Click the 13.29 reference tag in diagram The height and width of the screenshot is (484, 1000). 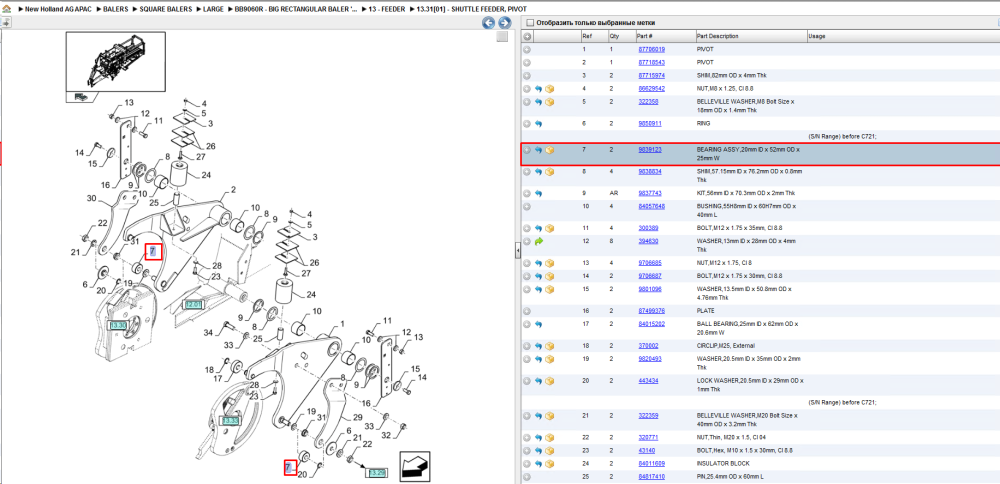pos(376,473)
